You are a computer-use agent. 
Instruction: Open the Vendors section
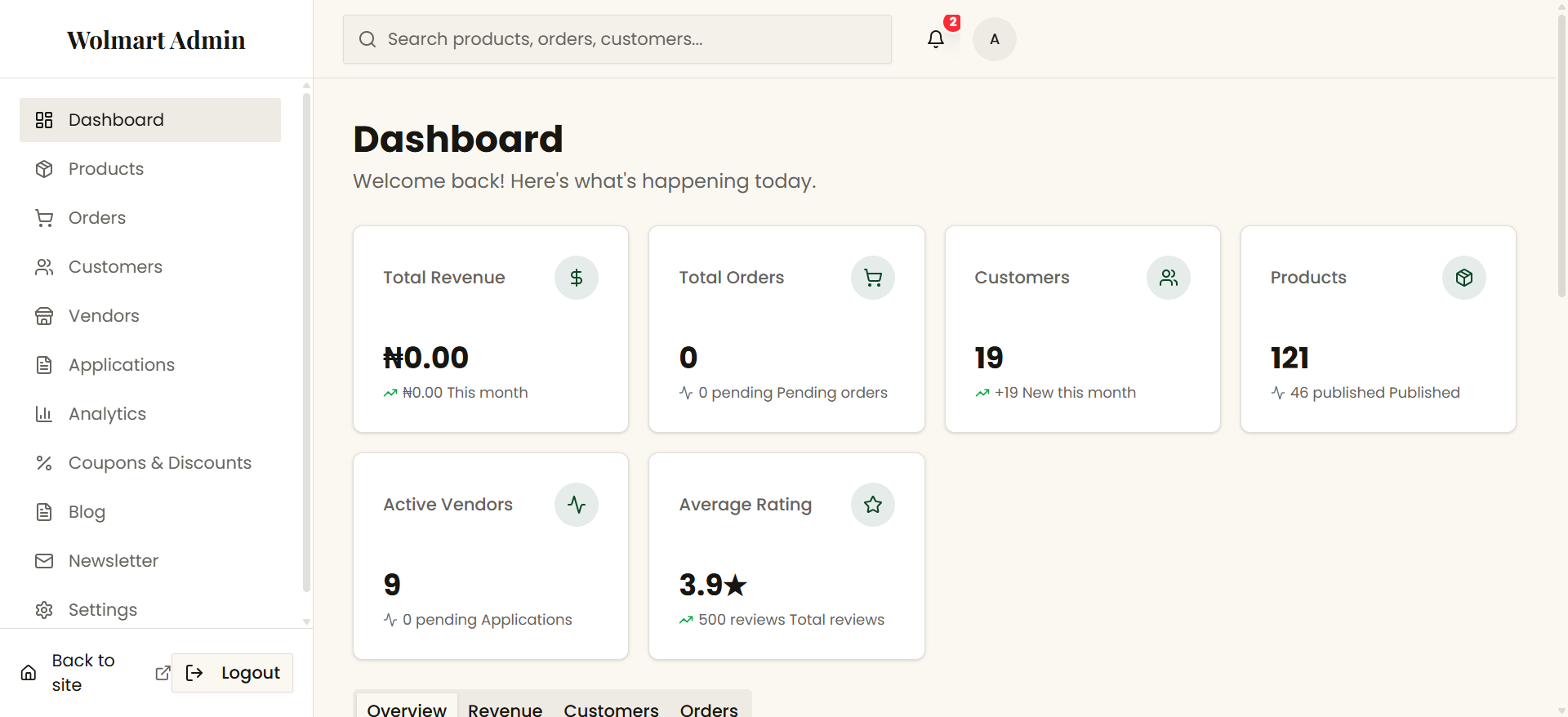(x=150, y=316)
